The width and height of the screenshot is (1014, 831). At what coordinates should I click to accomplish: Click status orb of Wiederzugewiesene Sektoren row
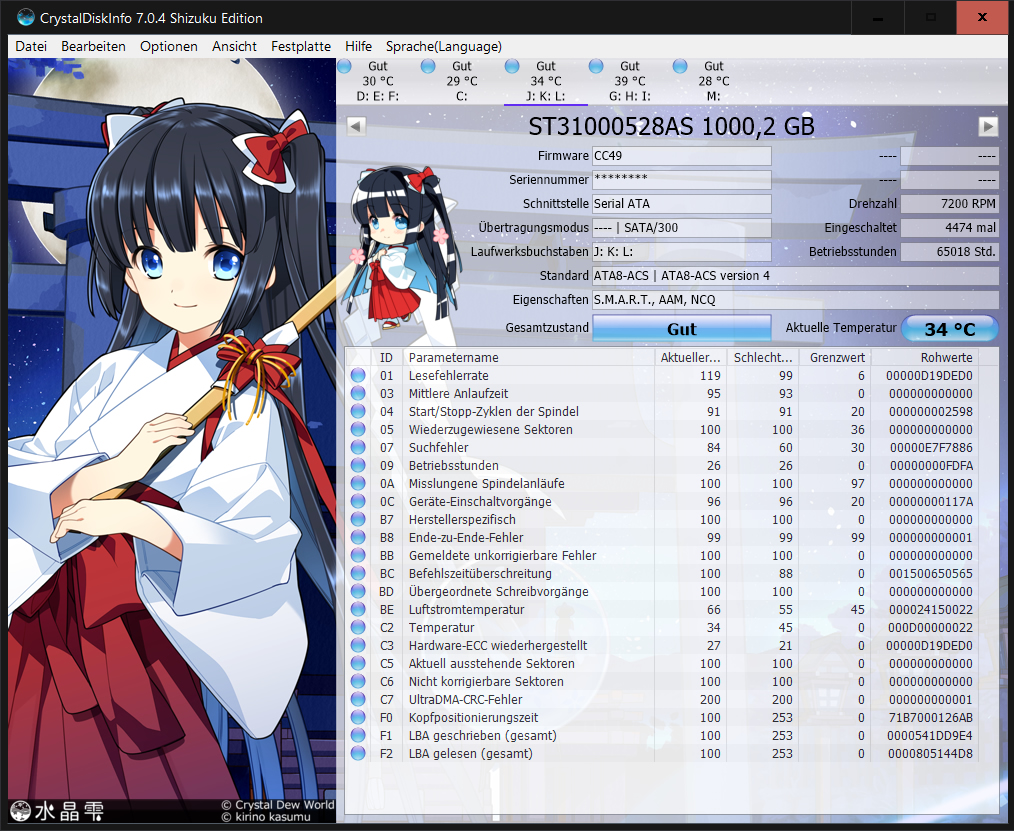click(x=358, y=429)
